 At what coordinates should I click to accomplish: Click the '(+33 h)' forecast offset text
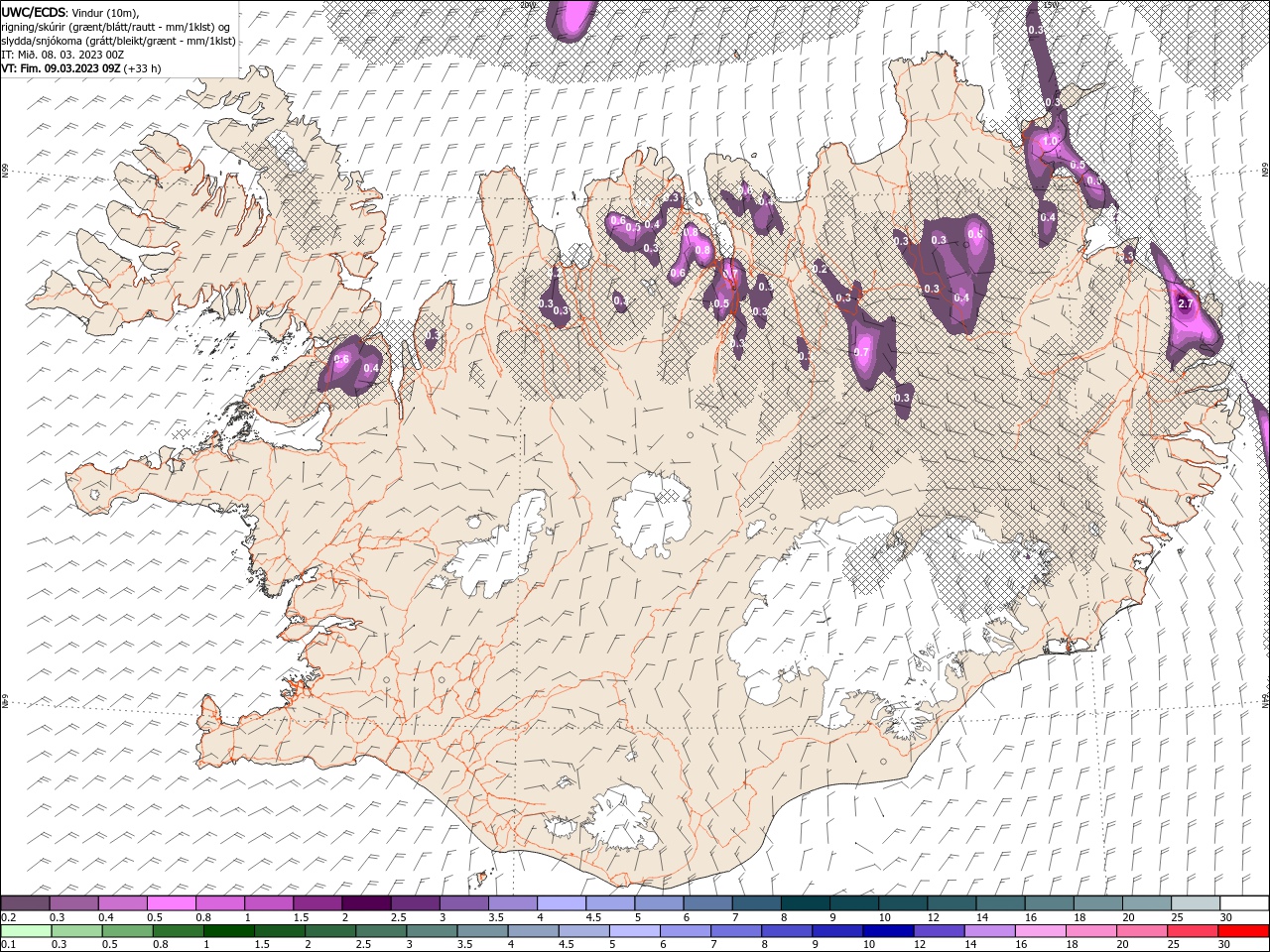pyautogui.click(x=143, y=68)
